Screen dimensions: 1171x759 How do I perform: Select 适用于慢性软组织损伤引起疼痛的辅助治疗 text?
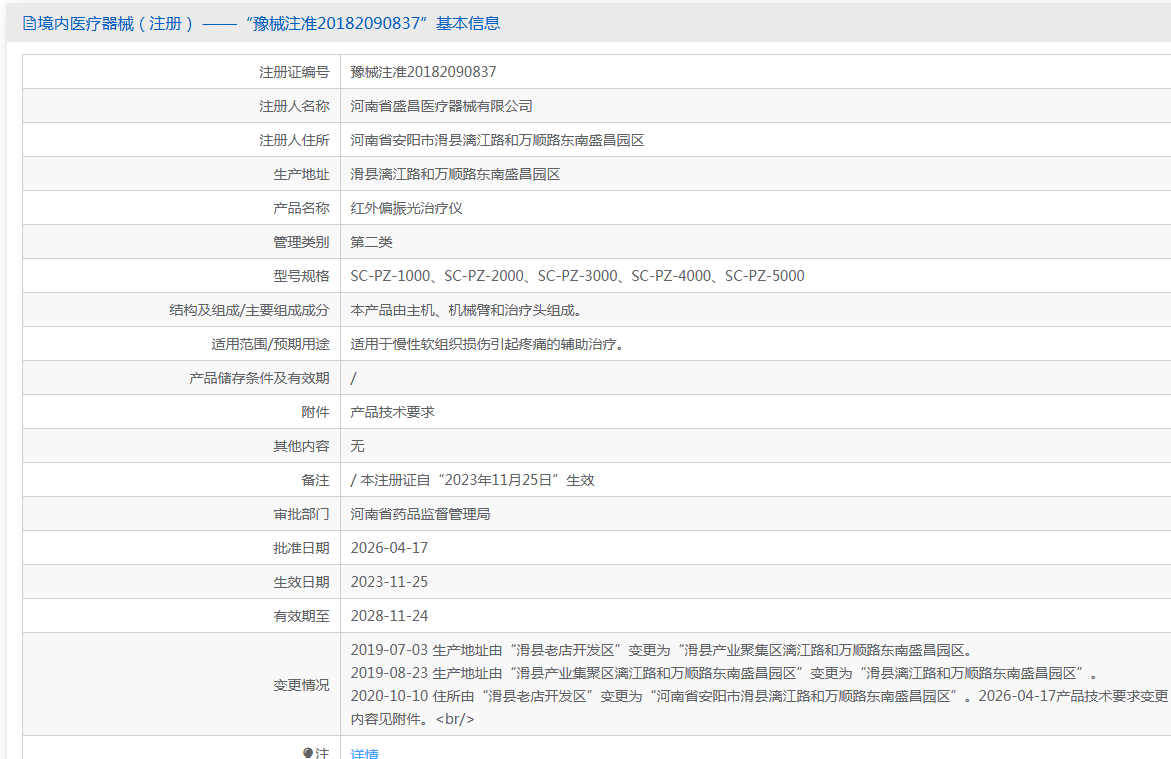coord(487,344)
